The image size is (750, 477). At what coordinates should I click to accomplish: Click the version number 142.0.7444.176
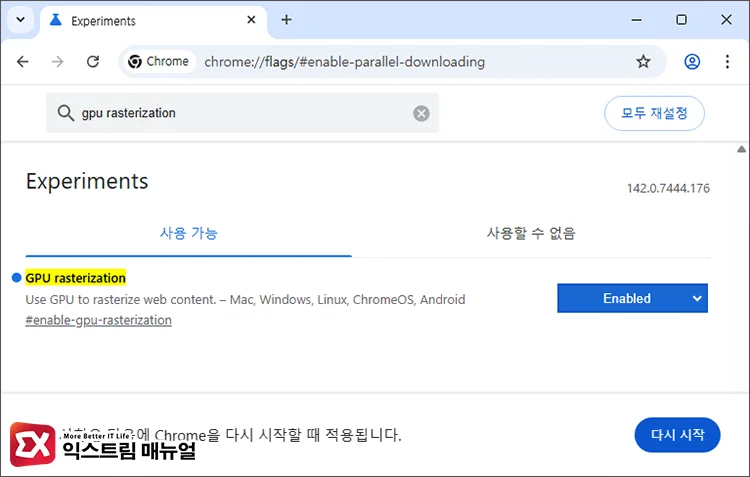click(x=668, y=188)
